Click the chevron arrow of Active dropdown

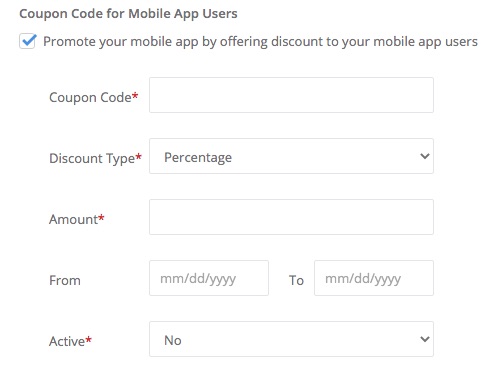[425, 339]
